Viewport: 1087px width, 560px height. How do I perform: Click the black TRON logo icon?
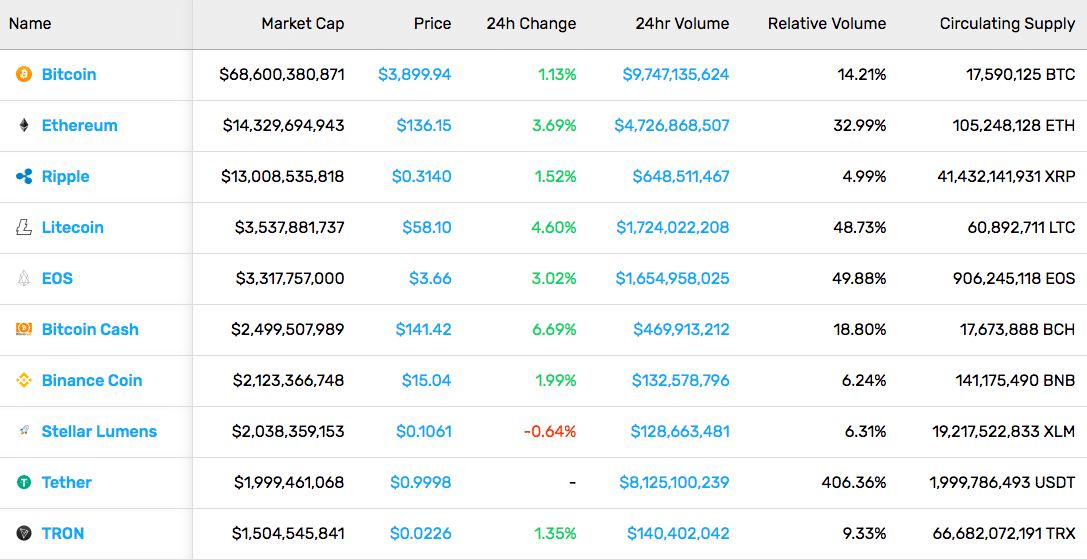24,533
